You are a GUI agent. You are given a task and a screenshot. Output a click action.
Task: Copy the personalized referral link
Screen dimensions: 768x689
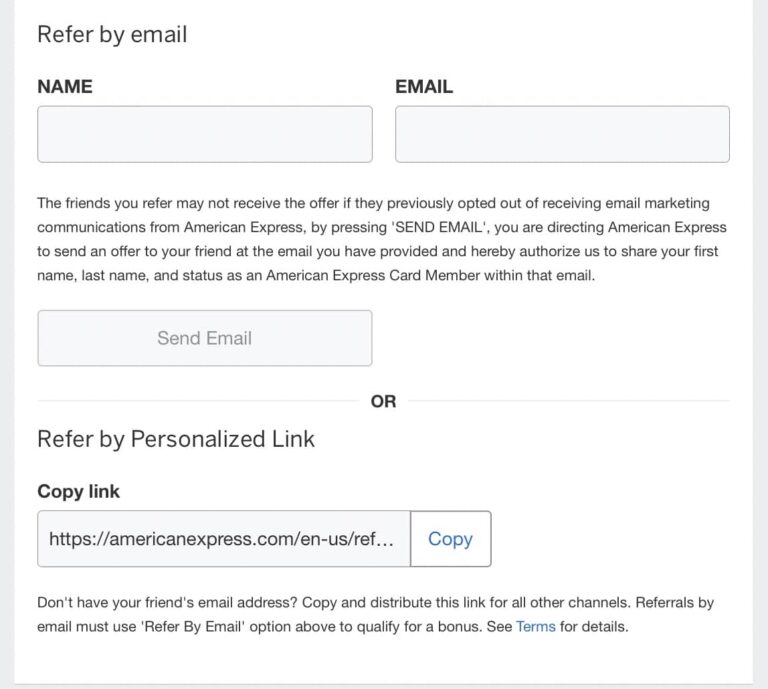click(450, 539)
